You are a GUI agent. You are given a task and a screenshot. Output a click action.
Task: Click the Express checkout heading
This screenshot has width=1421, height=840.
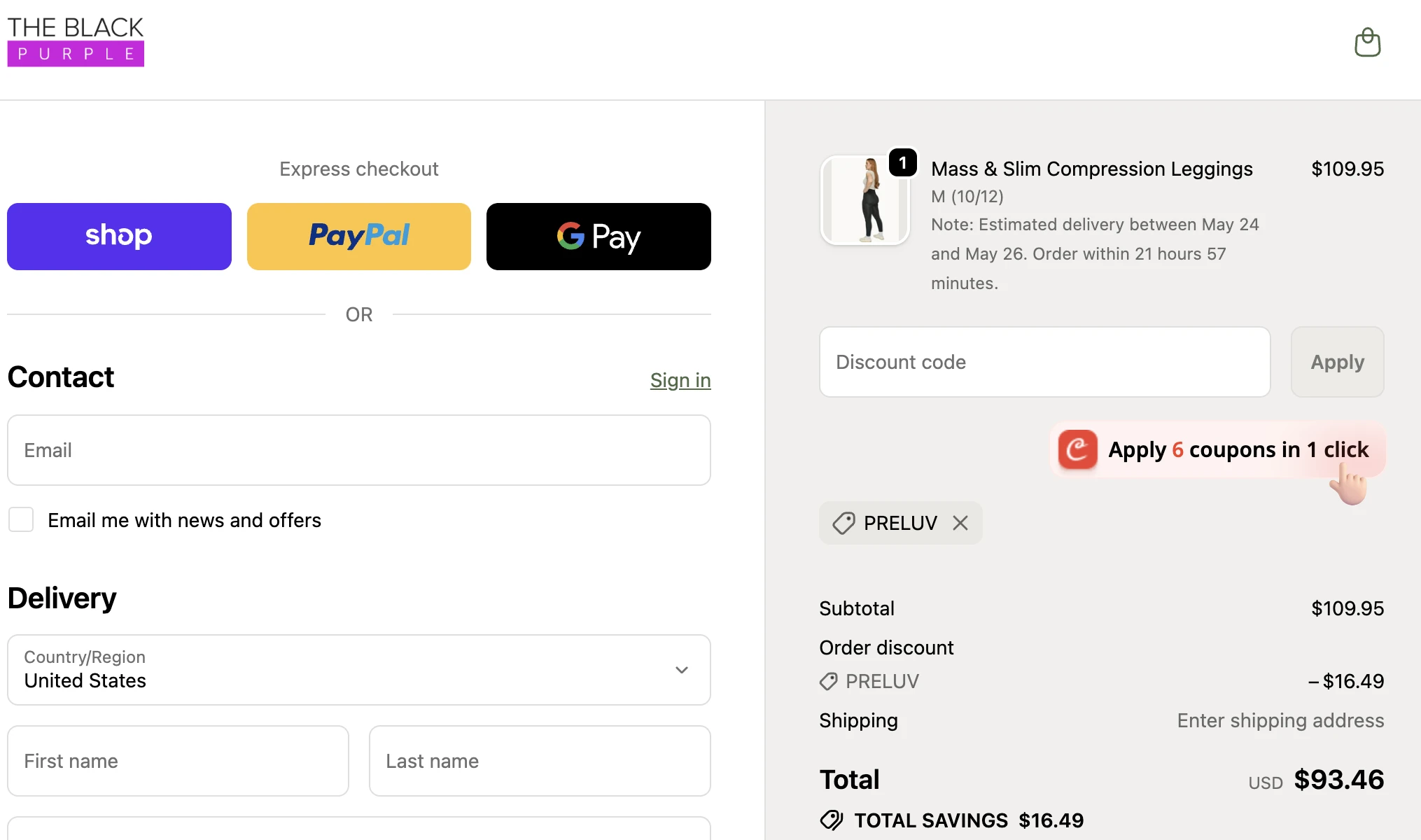(359, 169)
